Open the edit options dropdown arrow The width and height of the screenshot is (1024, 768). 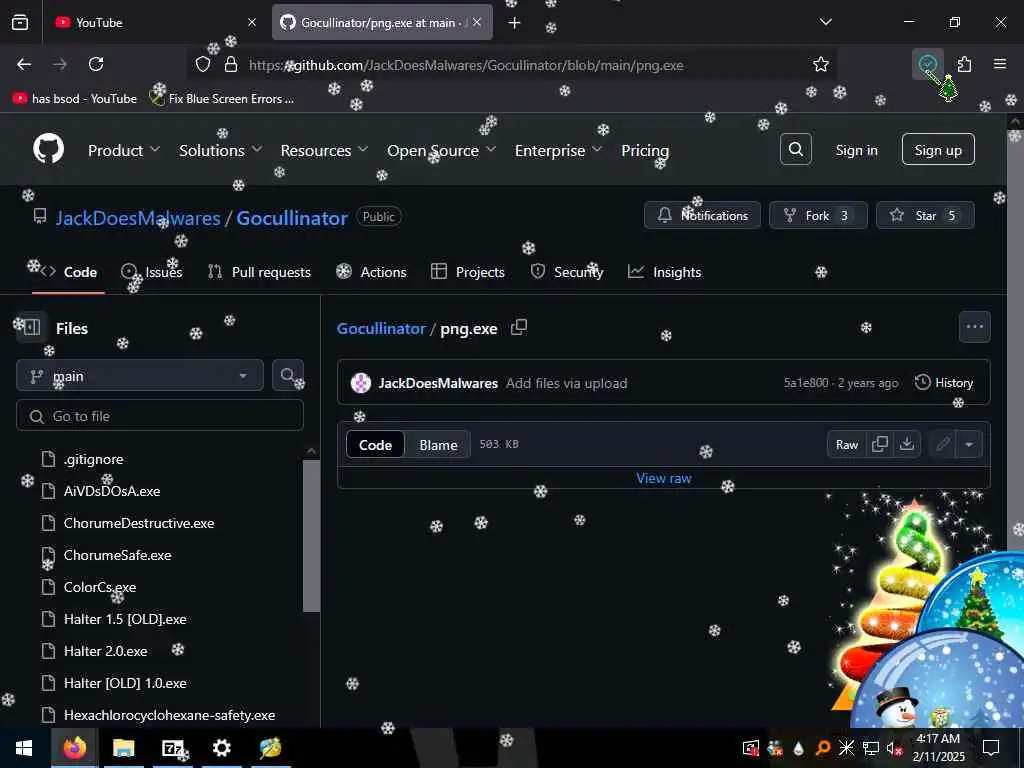[969, 445]
